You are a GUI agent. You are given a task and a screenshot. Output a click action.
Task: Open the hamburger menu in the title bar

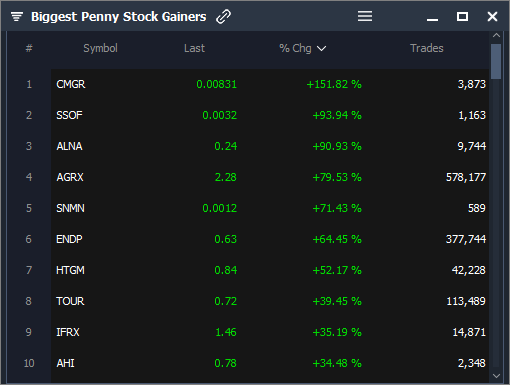pos(365,16)
